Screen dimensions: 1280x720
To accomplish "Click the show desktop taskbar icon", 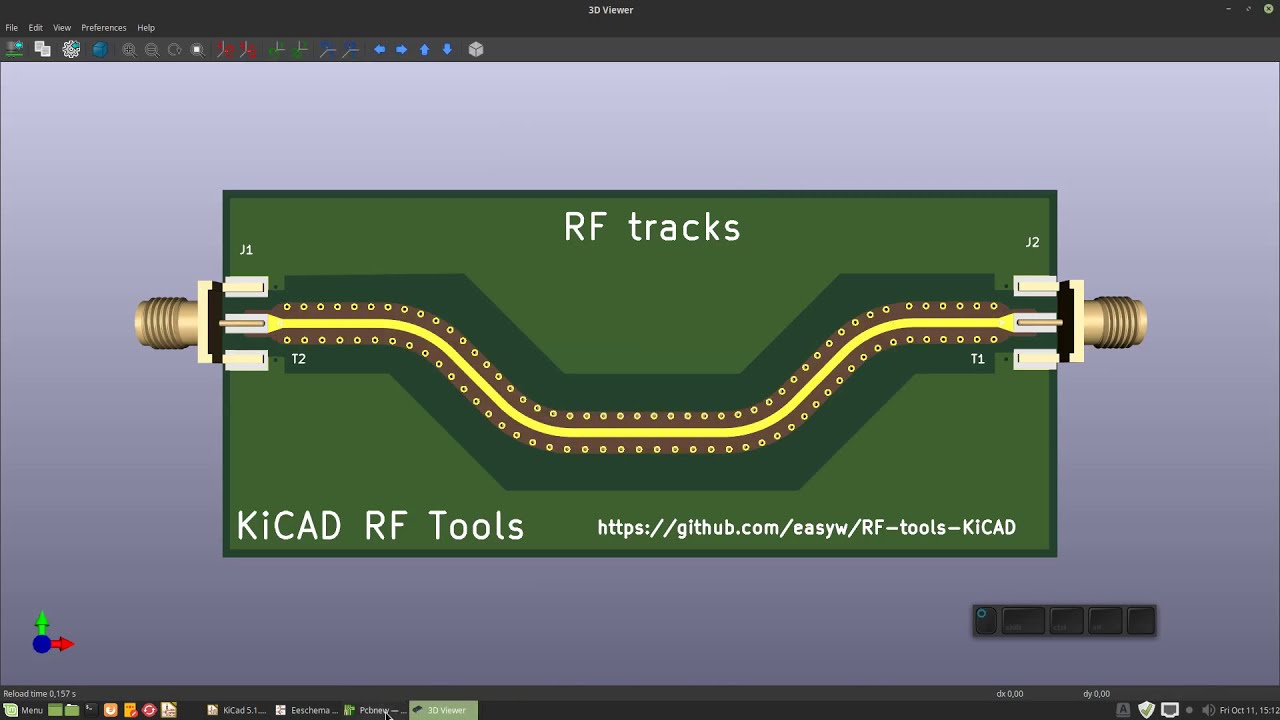I will pyautogui.click(x=55, y=710).
